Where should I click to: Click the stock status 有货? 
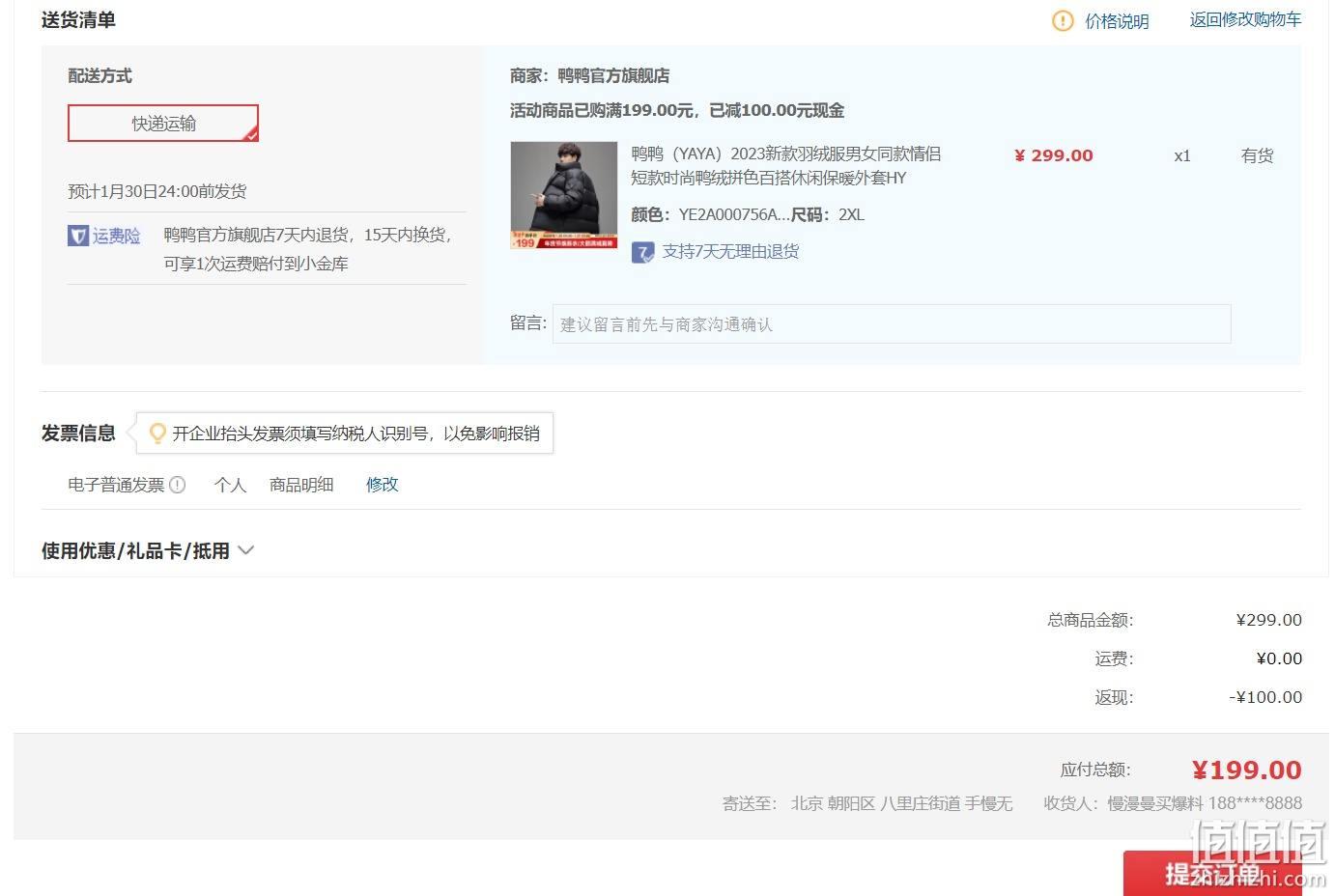(x=1257, y=155)
